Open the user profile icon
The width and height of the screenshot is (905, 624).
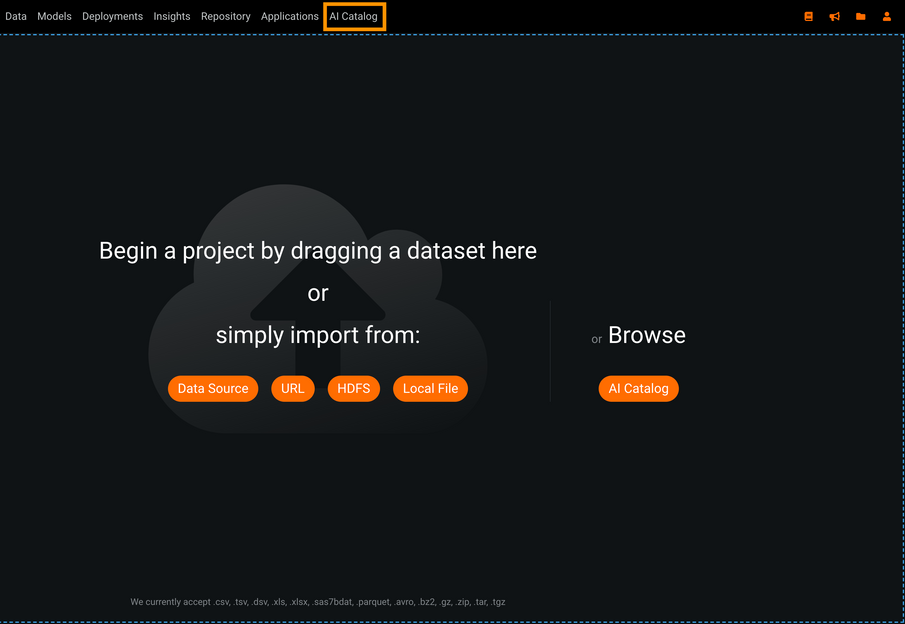[887, 17]
